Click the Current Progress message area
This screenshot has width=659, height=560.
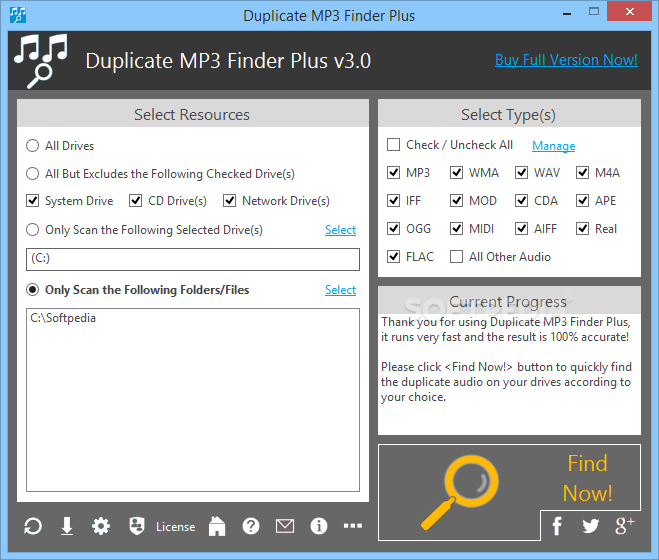[509, 374]
